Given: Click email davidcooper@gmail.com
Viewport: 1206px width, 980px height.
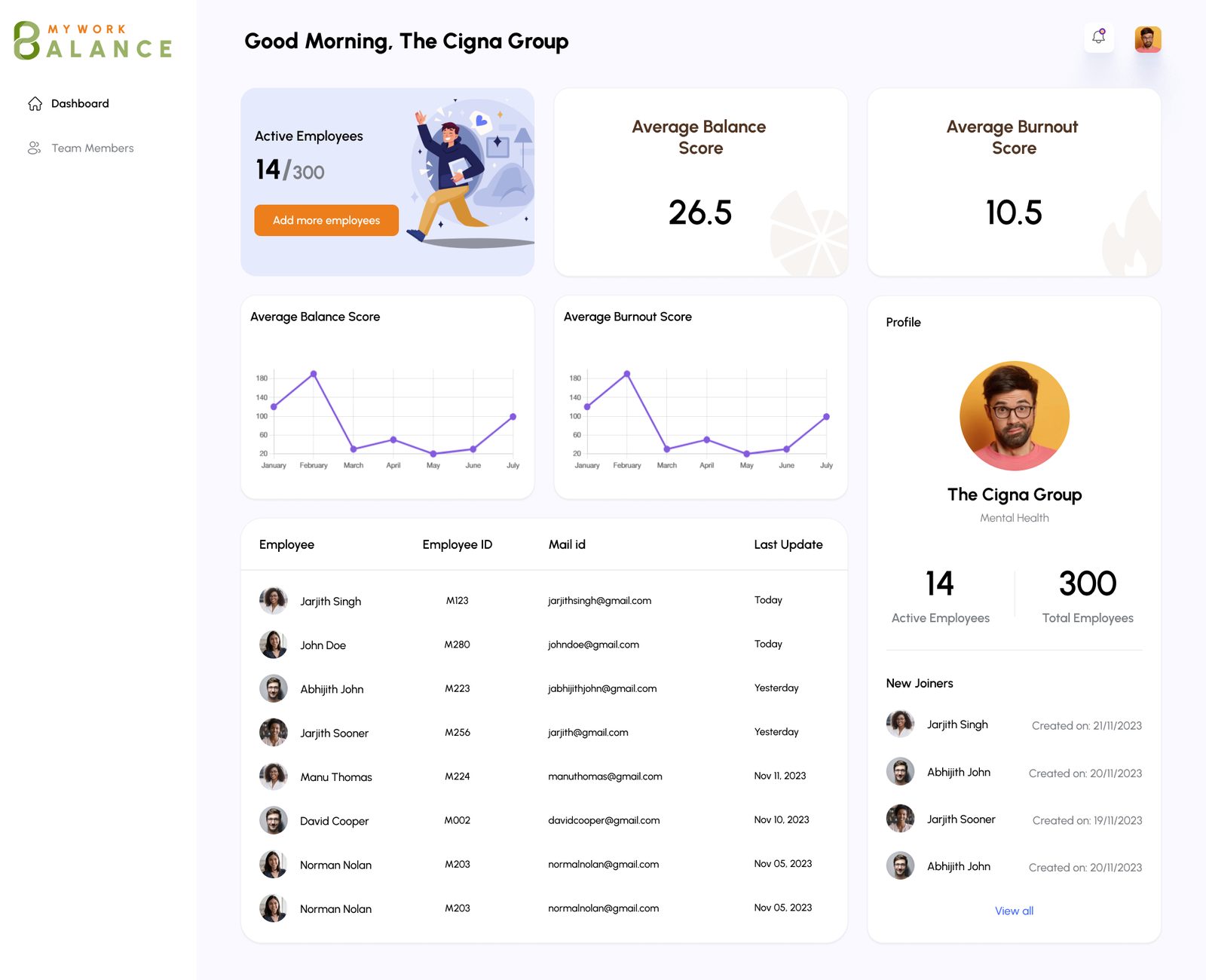Looking at the screenshot, I should [604, 820].
